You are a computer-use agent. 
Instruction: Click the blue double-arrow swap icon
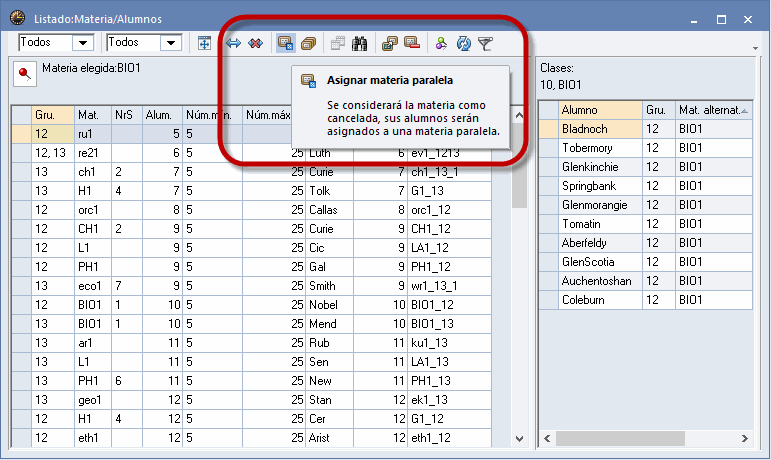pos(233,43)
